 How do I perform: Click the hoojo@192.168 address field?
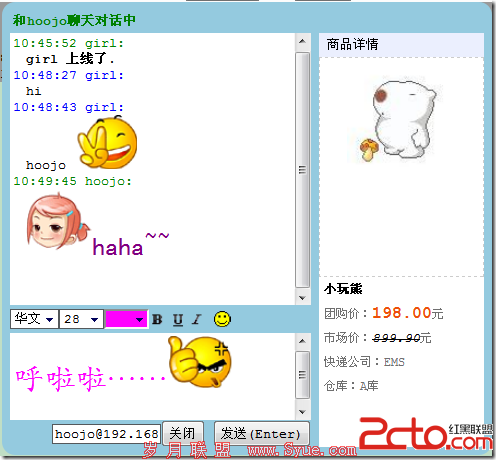click(x=107, y=434)
